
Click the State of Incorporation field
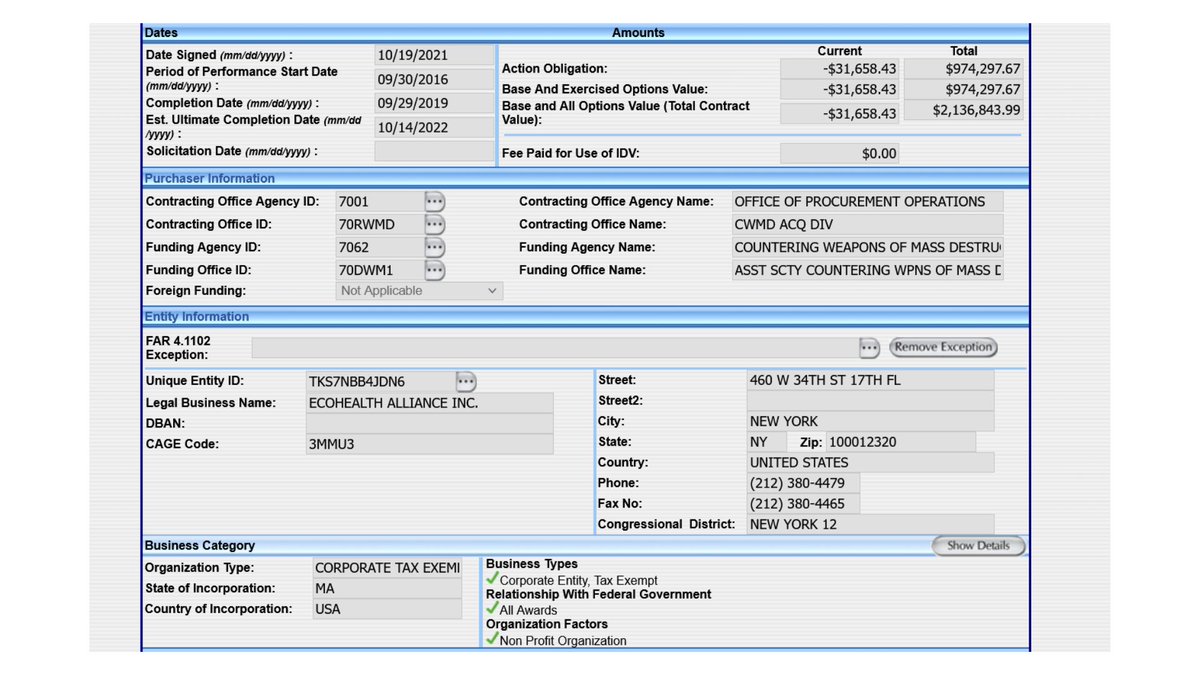(387, 588)
